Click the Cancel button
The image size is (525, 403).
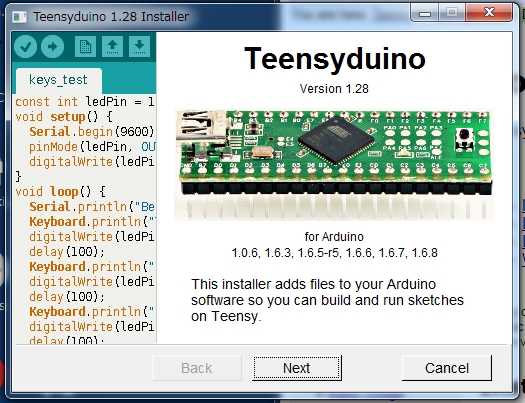click(x=447, y=368)
